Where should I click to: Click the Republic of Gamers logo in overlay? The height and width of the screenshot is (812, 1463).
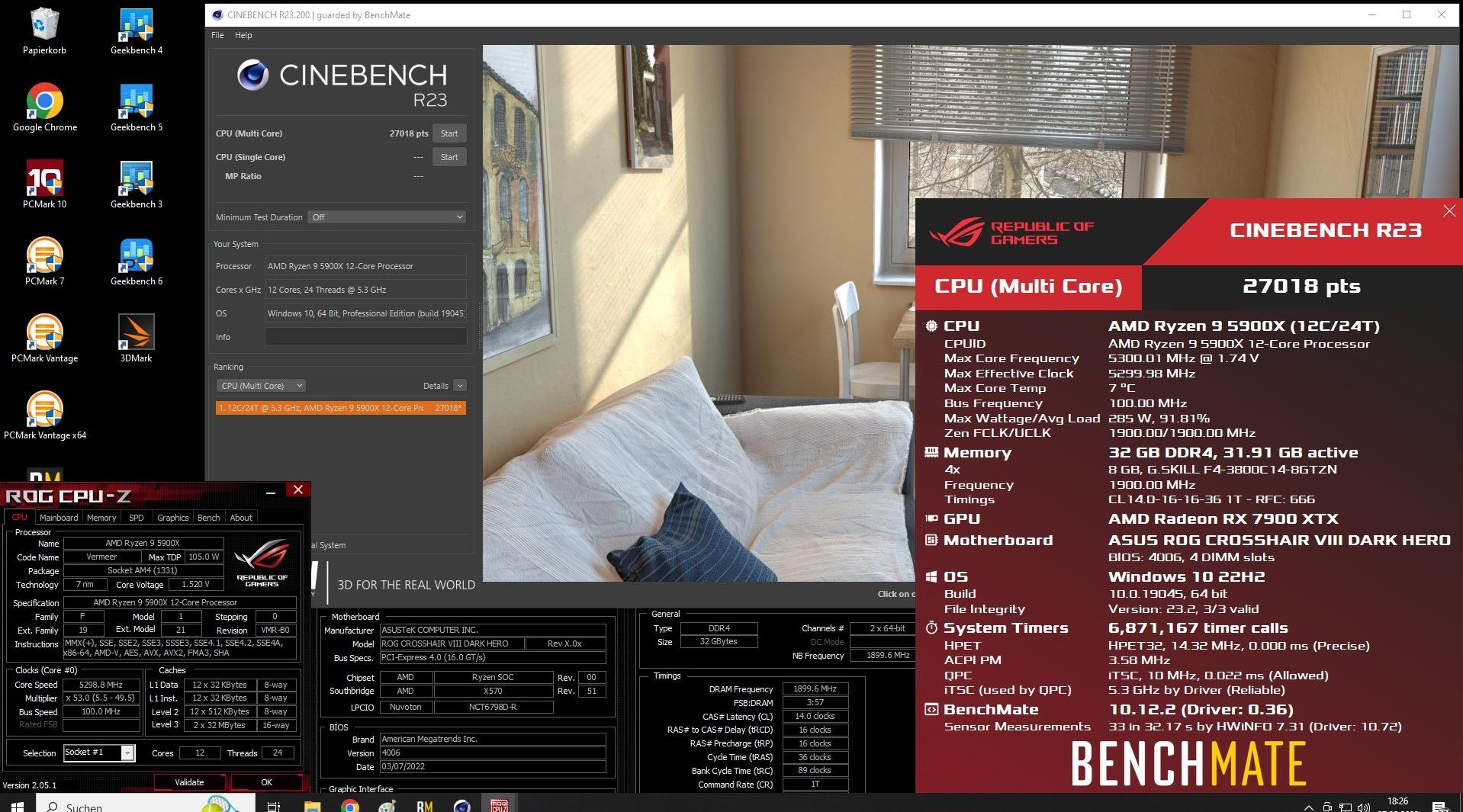[1012, 233]
